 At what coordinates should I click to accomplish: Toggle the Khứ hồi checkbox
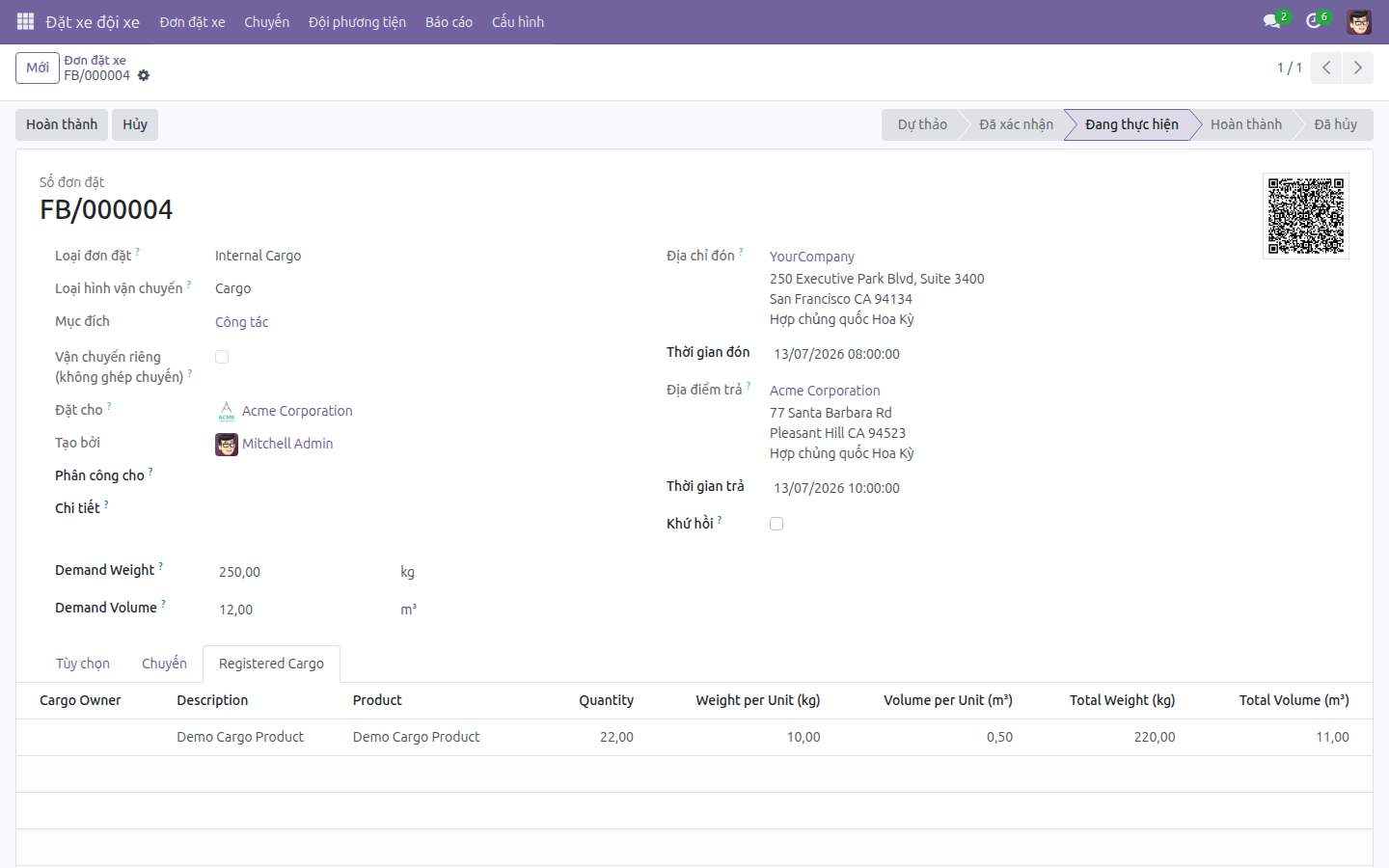[776, 524]
